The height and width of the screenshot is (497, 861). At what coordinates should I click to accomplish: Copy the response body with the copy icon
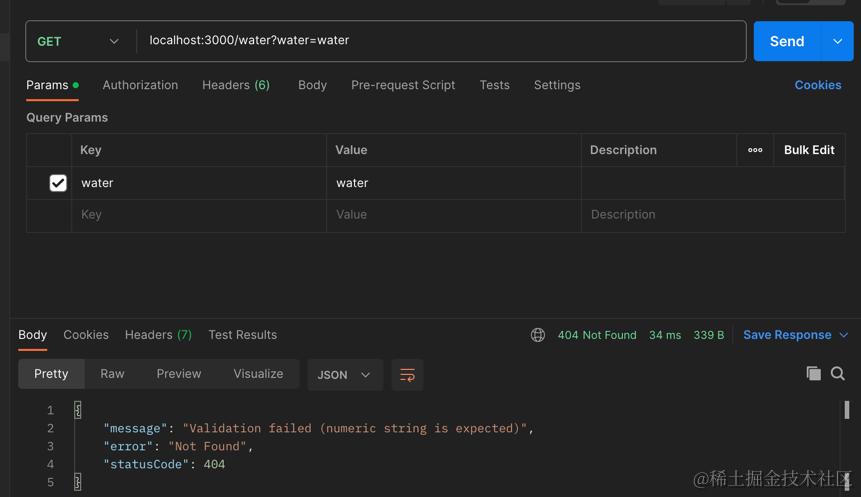813,373
